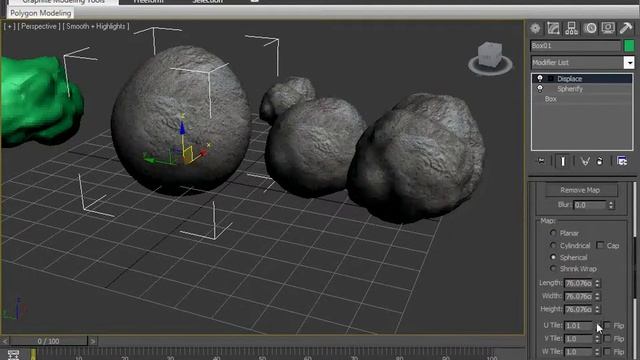Click the Length spinner arrows

pyautogui.click(x=598, y=283)
